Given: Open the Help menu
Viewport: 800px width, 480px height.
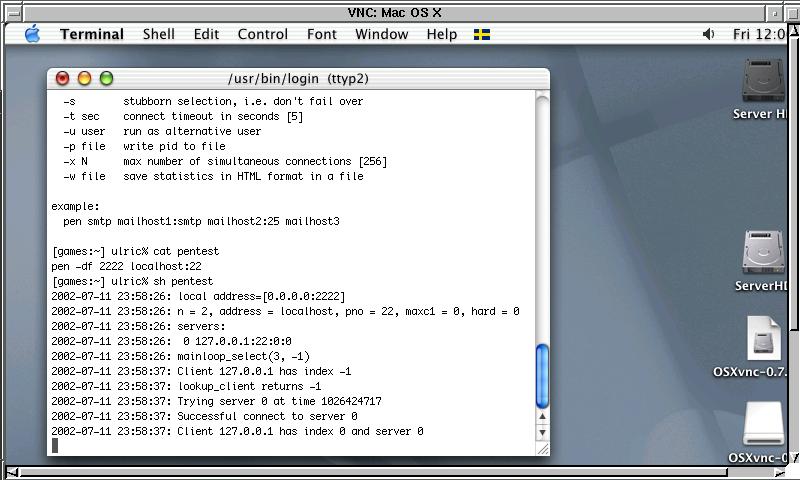Looking at the screenshot, I should [442, 34].
